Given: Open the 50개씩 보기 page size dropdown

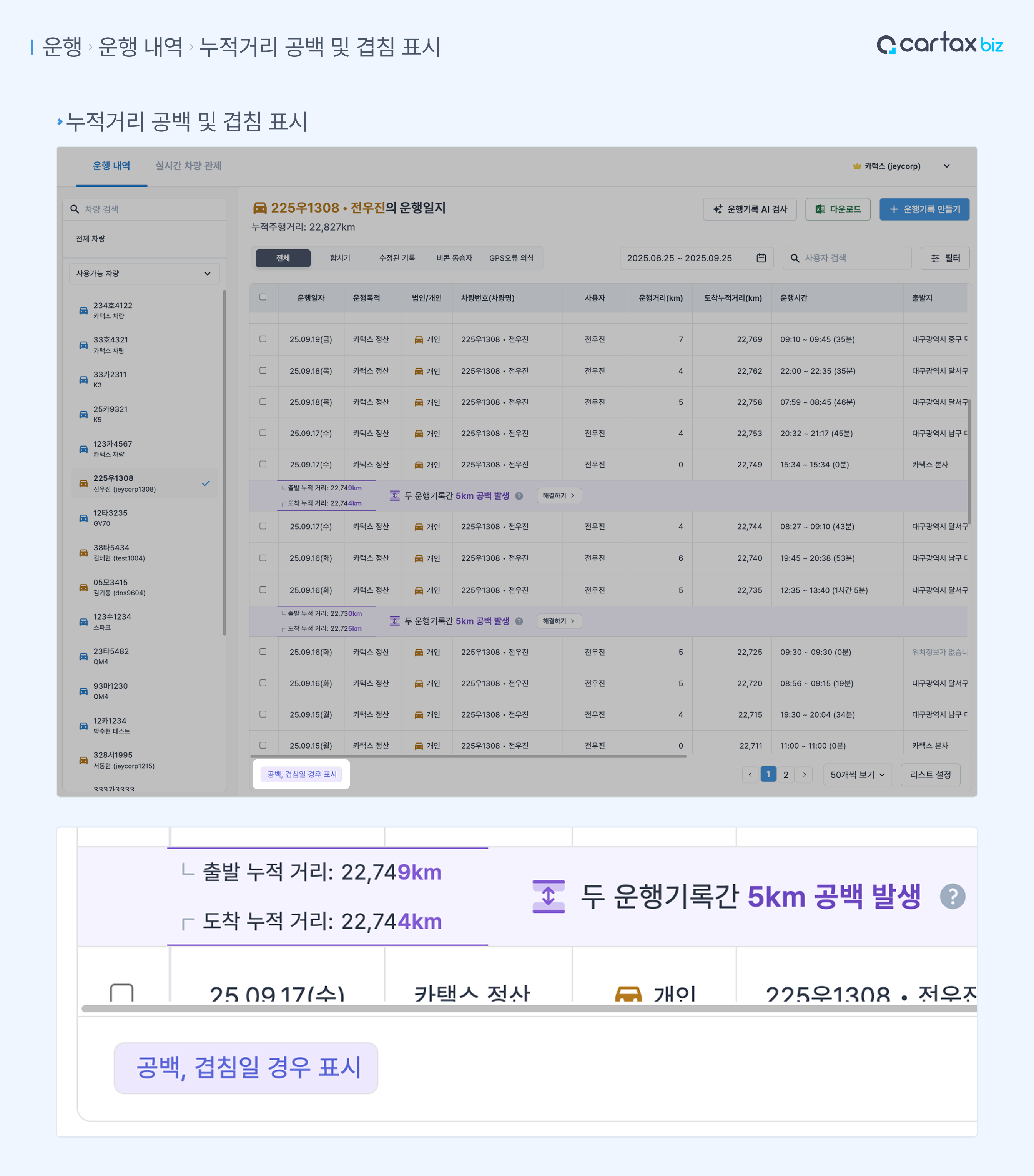Looking at the screenshot, I should (x=857, y=775).
